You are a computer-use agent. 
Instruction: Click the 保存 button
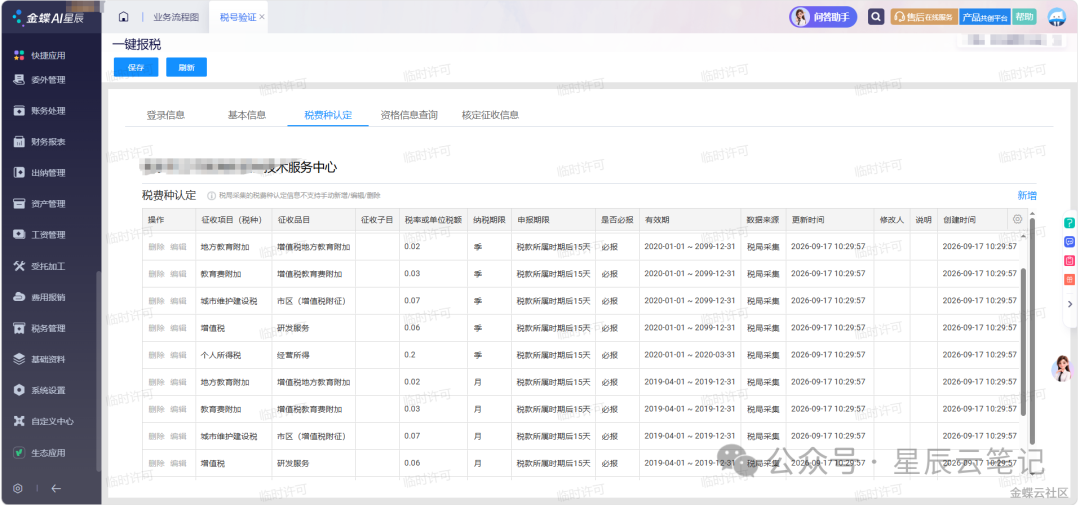tap(136, 68)
